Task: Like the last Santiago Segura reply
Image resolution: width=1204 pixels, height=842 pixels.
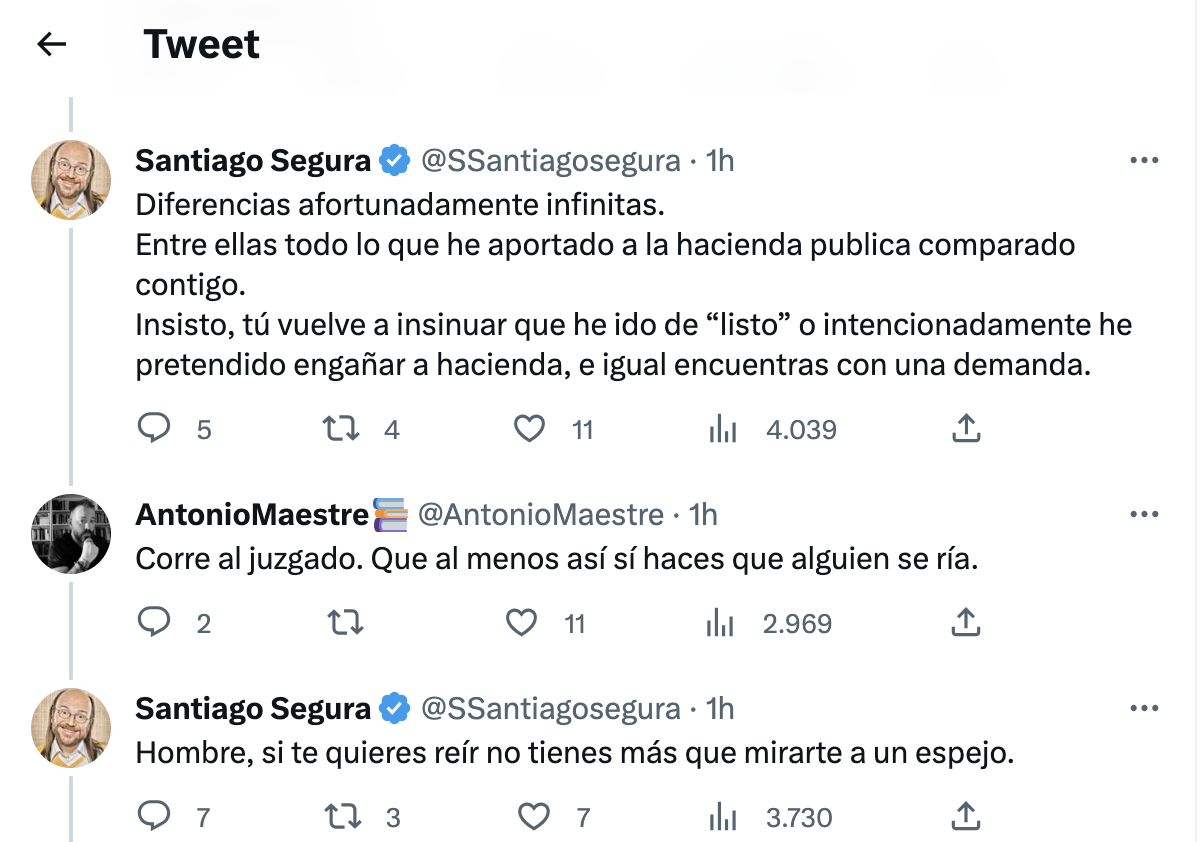Action: (x=534, y=816)
